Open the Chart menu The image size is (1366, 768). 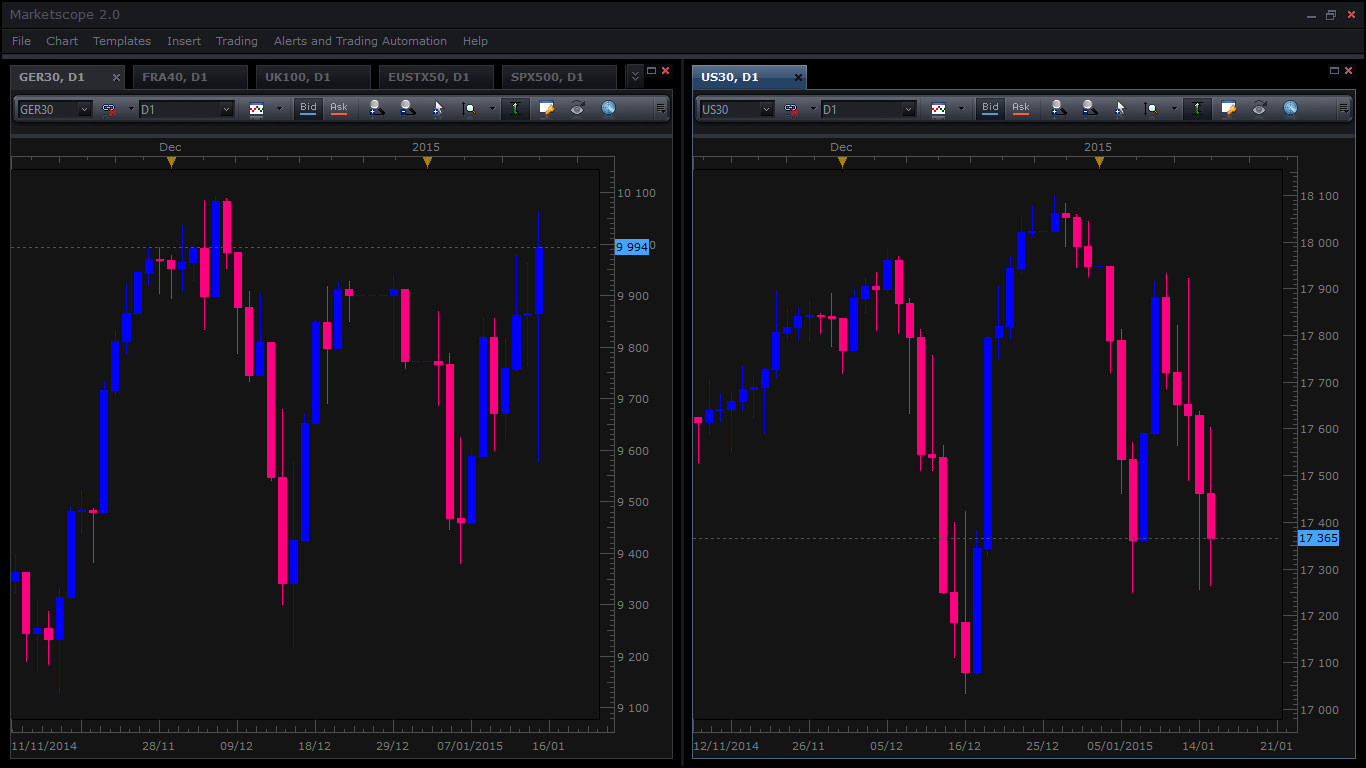click(62, 41)
